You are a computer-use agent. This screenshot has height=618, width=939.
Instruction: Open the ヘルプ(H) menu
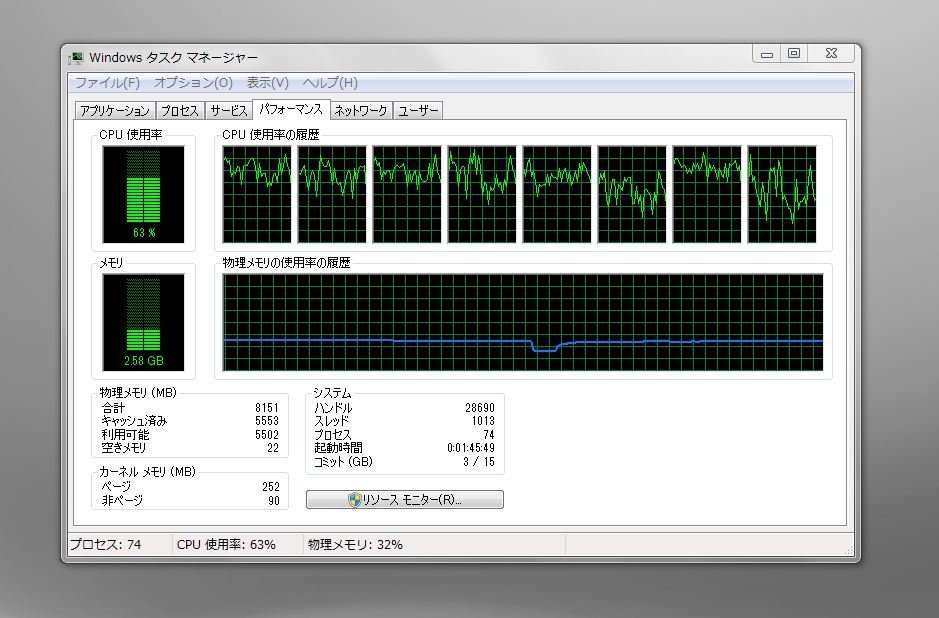[330, 83]
